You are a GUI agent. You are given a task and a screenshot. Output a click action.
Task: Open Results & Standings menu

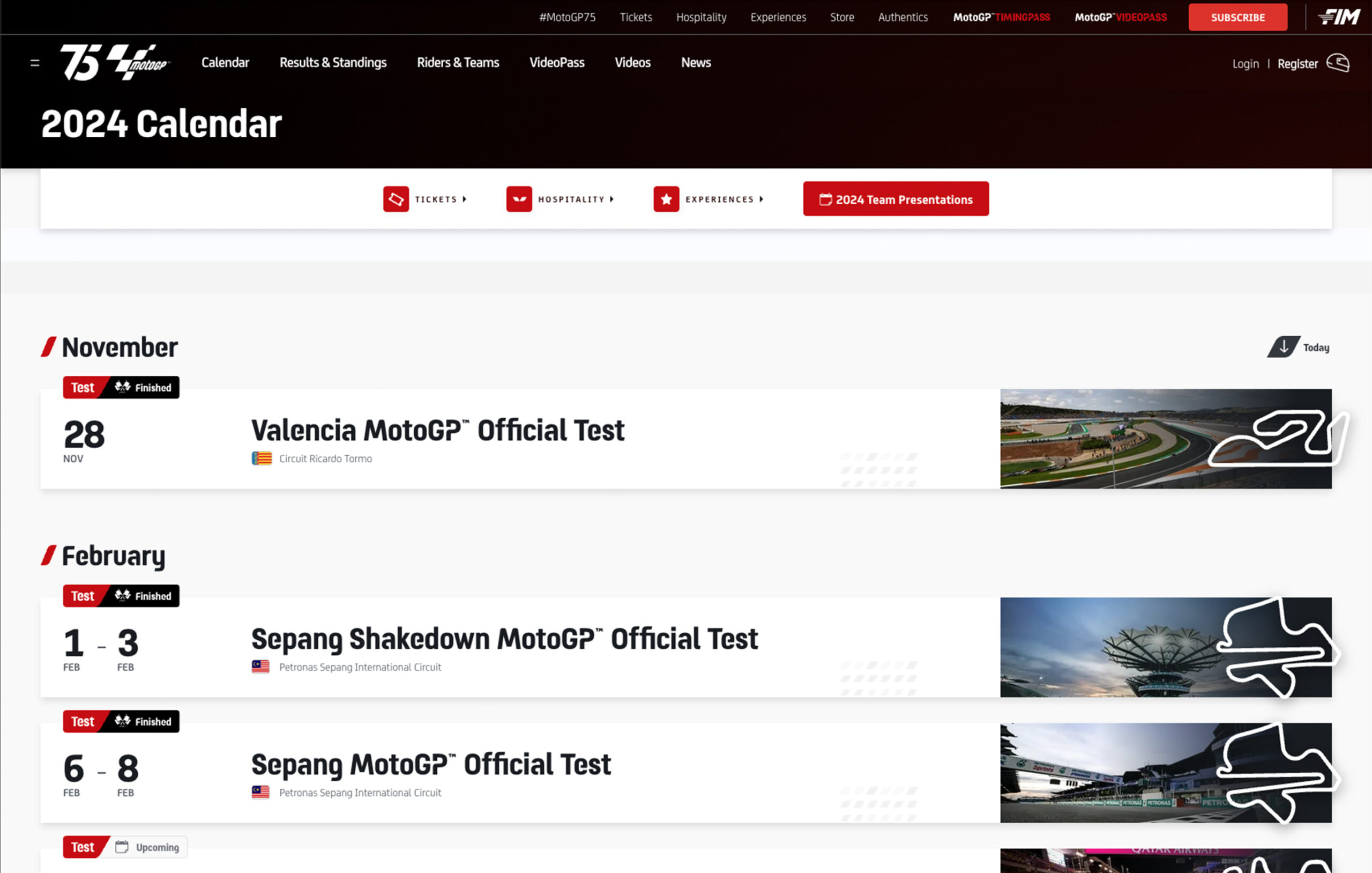[x=333, y=63]
